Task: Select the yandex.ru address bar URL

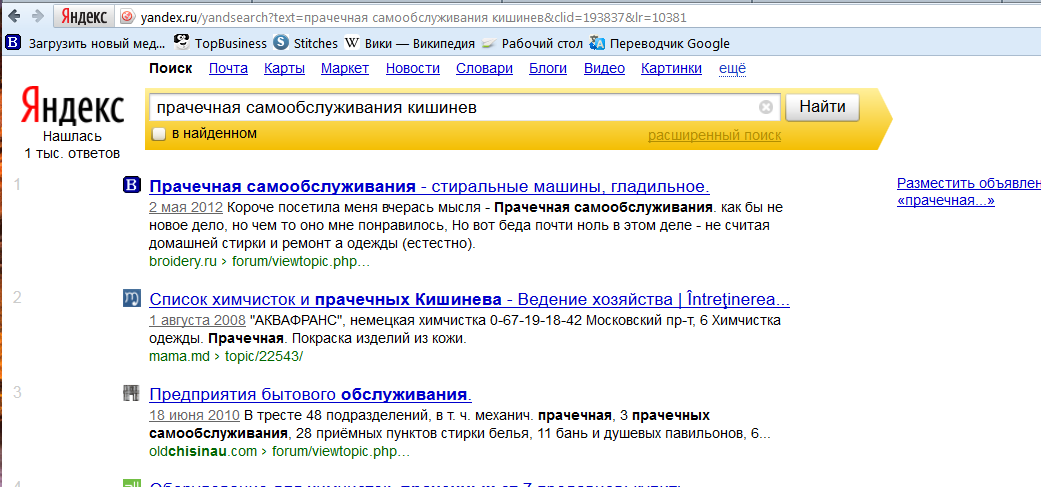Action: pos(414,17)
